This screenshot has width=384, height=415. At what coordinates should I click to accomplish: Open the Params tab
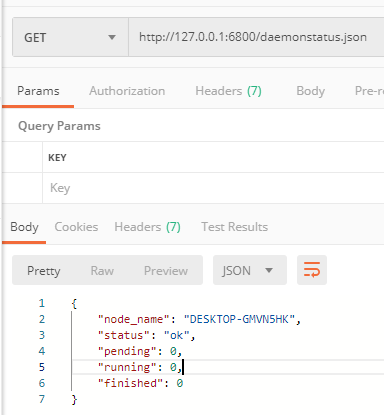[38, 91]
